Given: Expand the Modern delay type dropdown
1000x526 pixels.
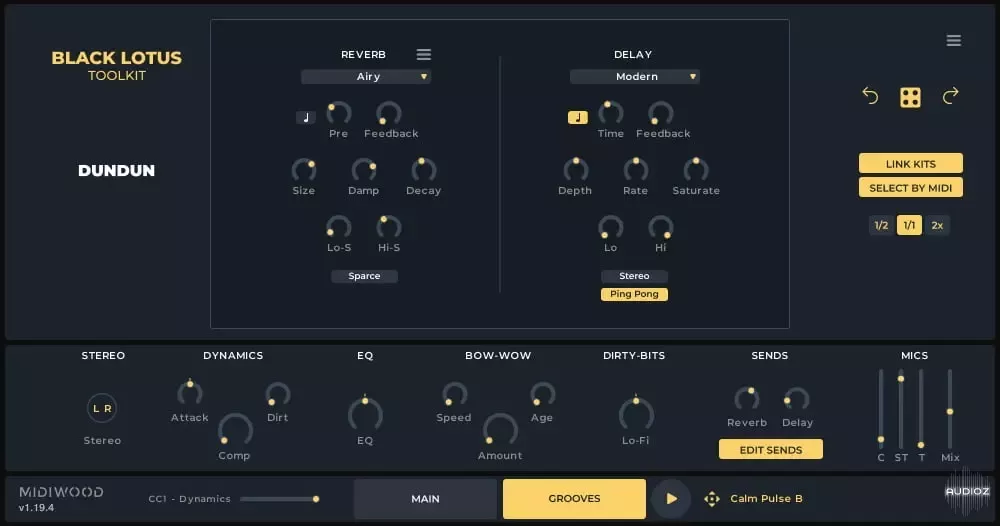Looking at the screenshot, I should [635, 77].
